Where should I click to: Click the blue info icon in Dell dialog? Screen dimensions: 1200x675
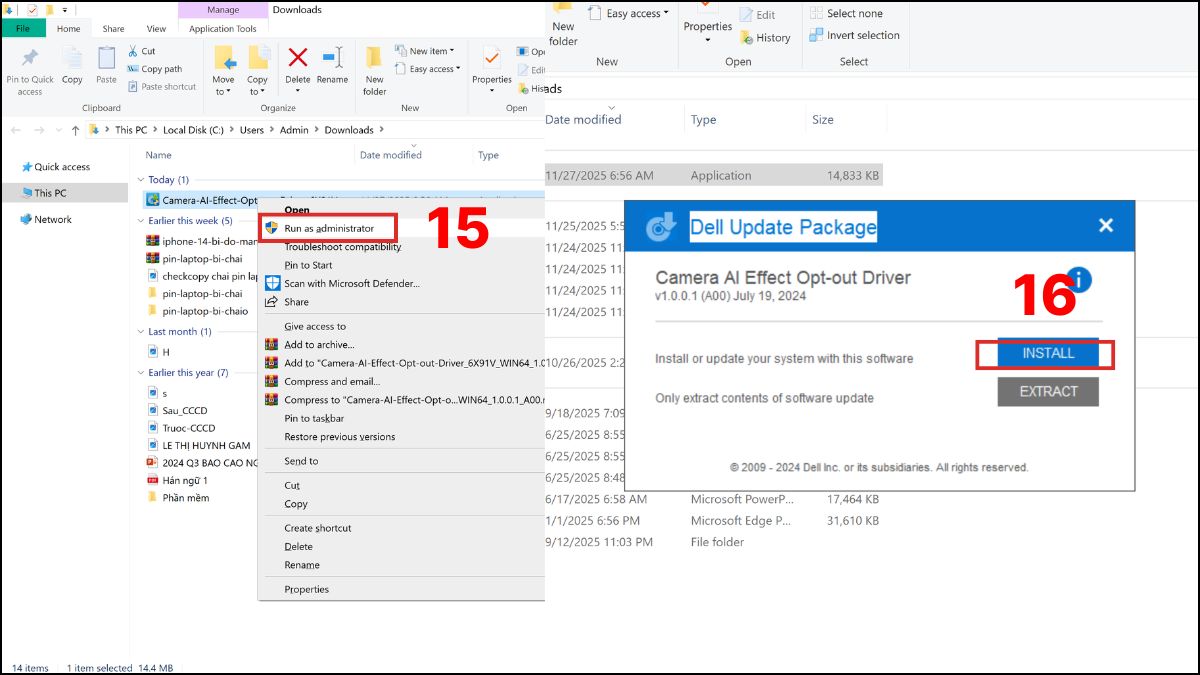1079,280
